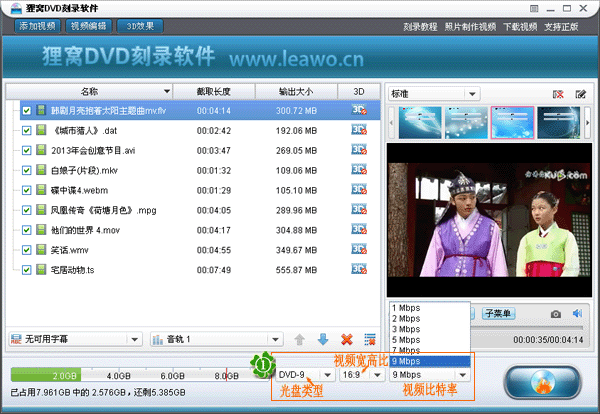Show previous menu templates with left arrow
Screen dimensions: 600x414
pyautogui.click(x=391, y=122)
